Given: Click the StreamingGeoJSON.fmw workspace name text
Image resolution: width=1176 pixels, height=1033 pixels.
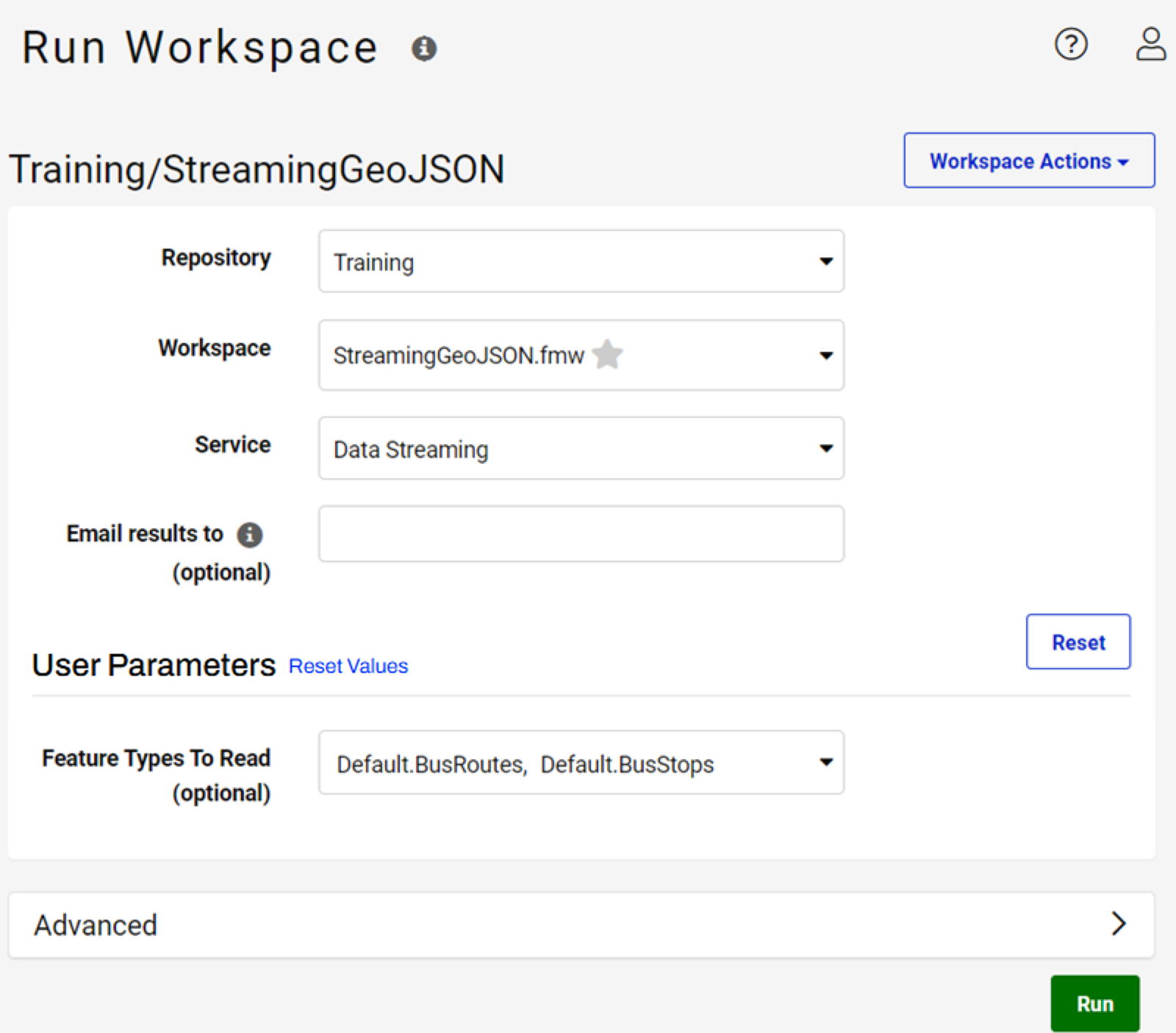Looking at the screenshot, I should click(459, 356).
